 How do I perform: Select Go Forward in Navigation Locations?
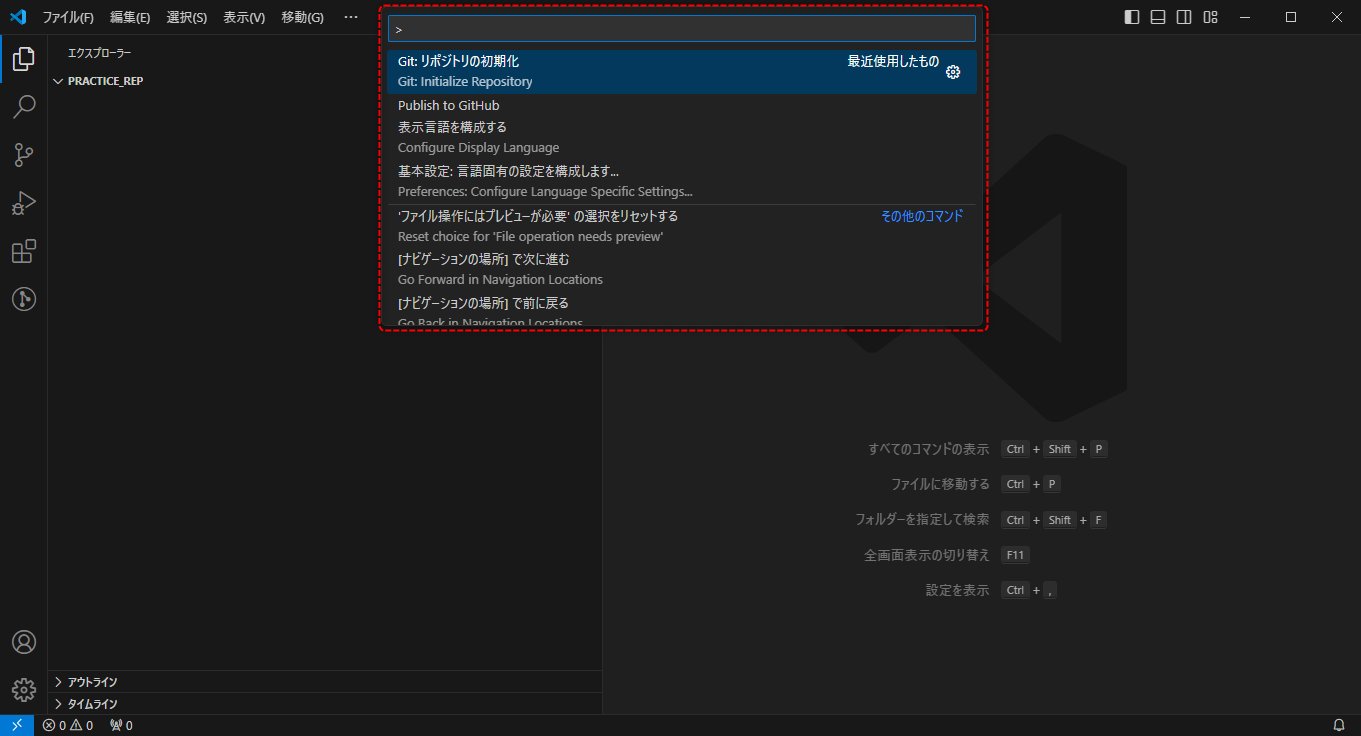coord(682,270)
